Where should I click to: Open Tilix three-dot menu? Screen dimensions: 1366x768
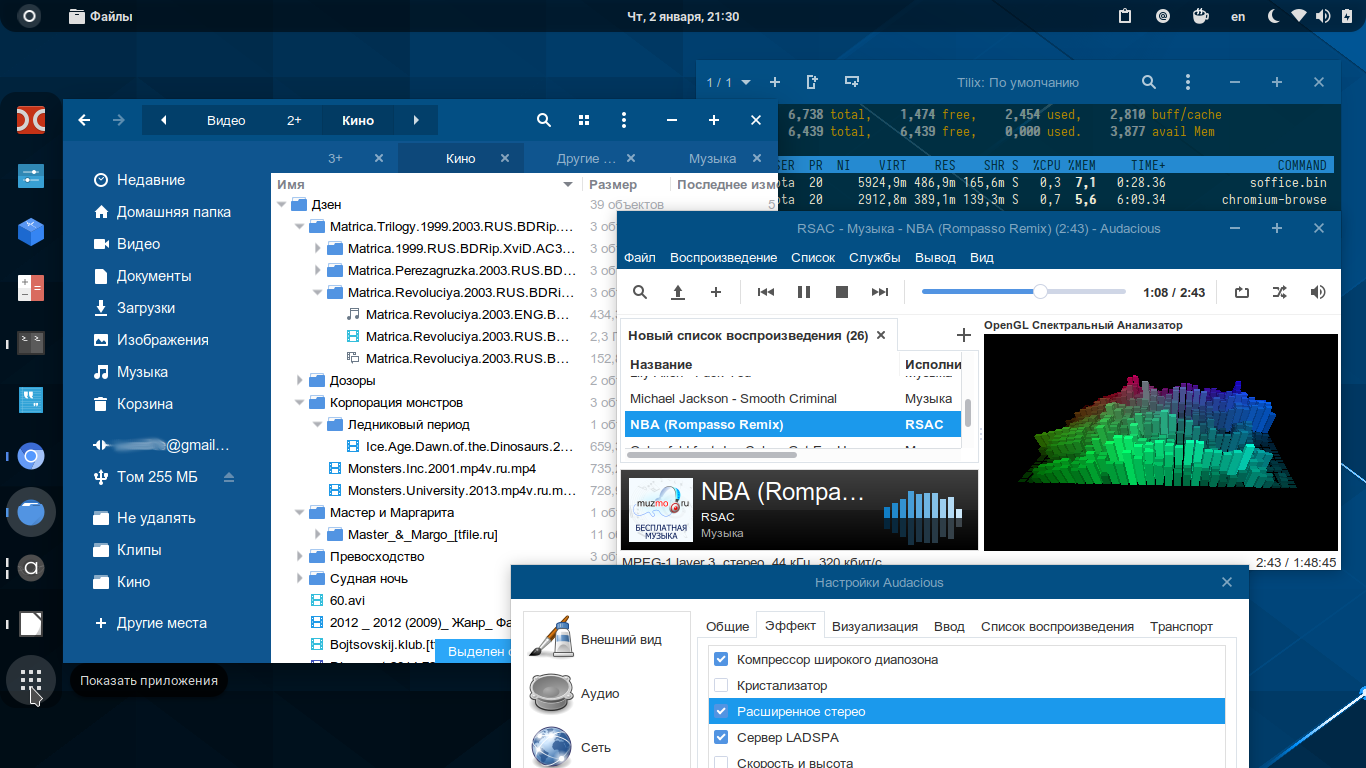[x=1187, y=82]
